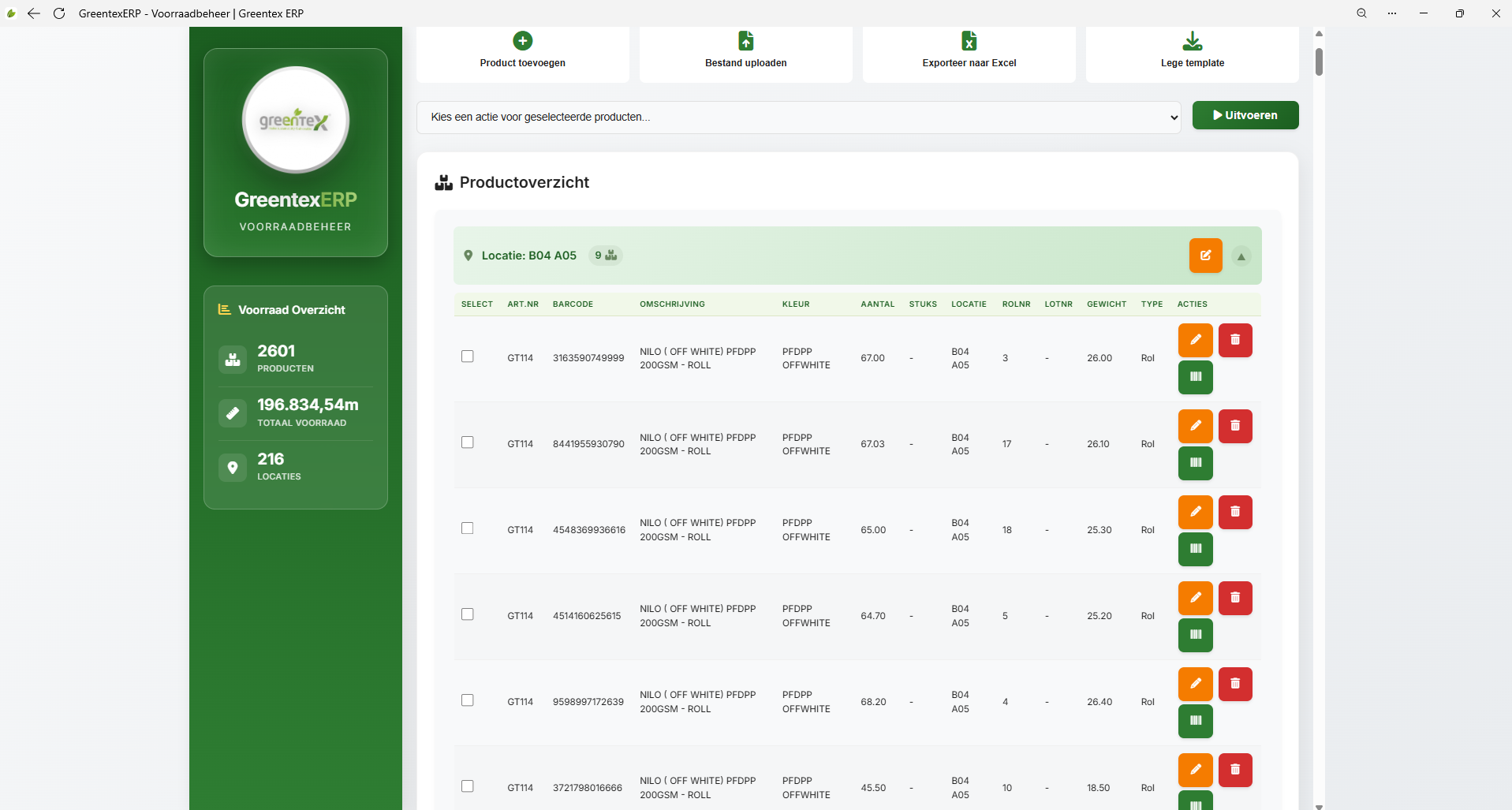Select checkbox for barcode 4514160625615
The height and width of the screenshot is (810, 1512).
468,614
